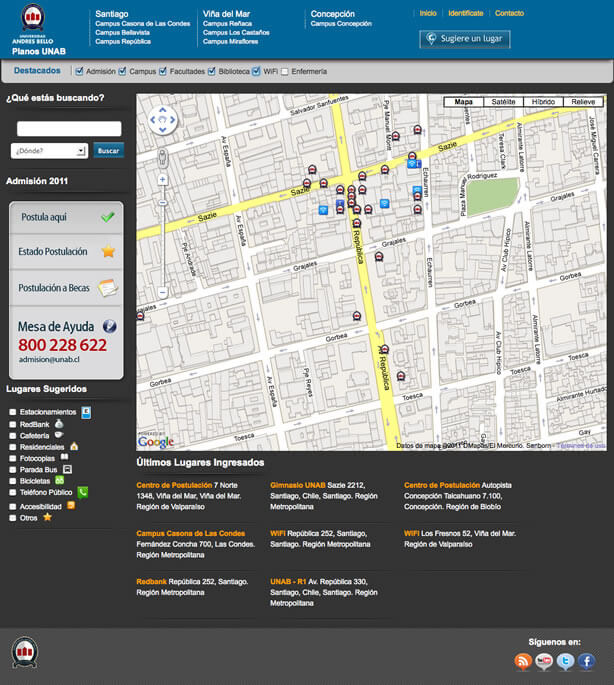Click the Parada Bus icon
Screen dimensions: 614x685
(67, 469)
